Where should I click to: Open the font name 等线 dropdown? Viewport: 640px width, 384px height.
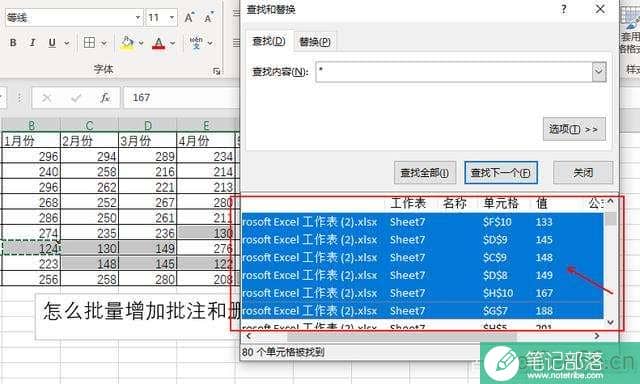click(x=138, y=18)
